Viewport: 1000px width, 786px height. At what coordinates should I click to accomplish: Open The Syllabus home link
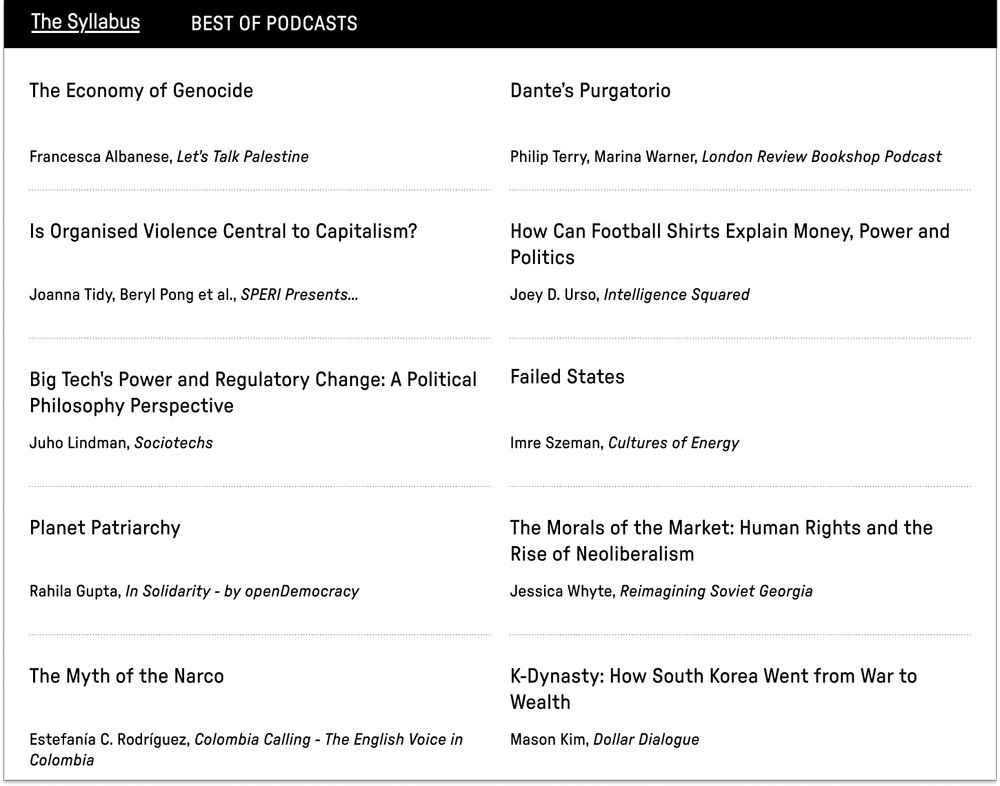coord(85,22)
